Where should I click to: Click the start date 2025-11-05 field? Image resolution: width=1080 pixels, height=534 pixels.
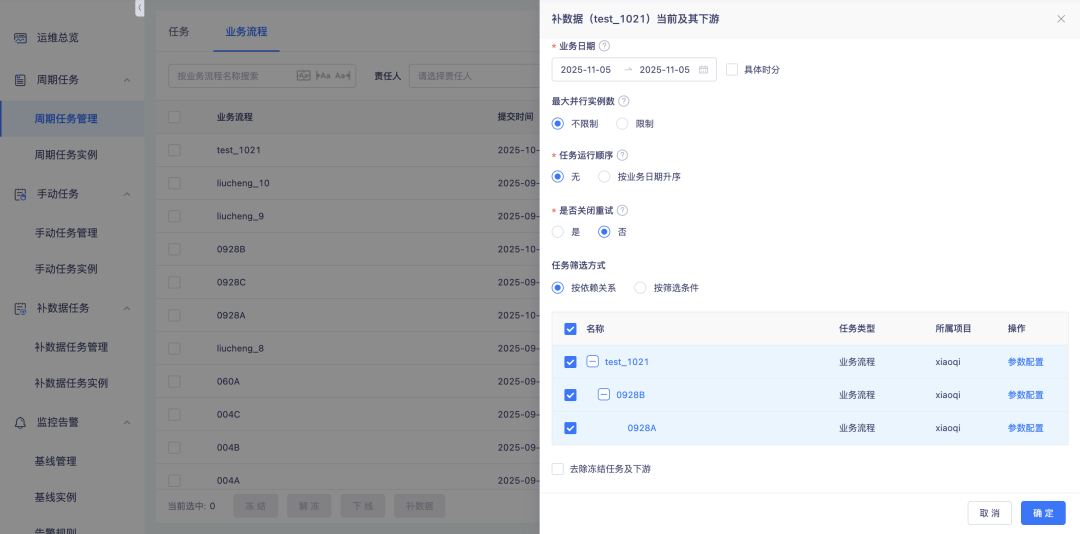click(x=585, y=70)
